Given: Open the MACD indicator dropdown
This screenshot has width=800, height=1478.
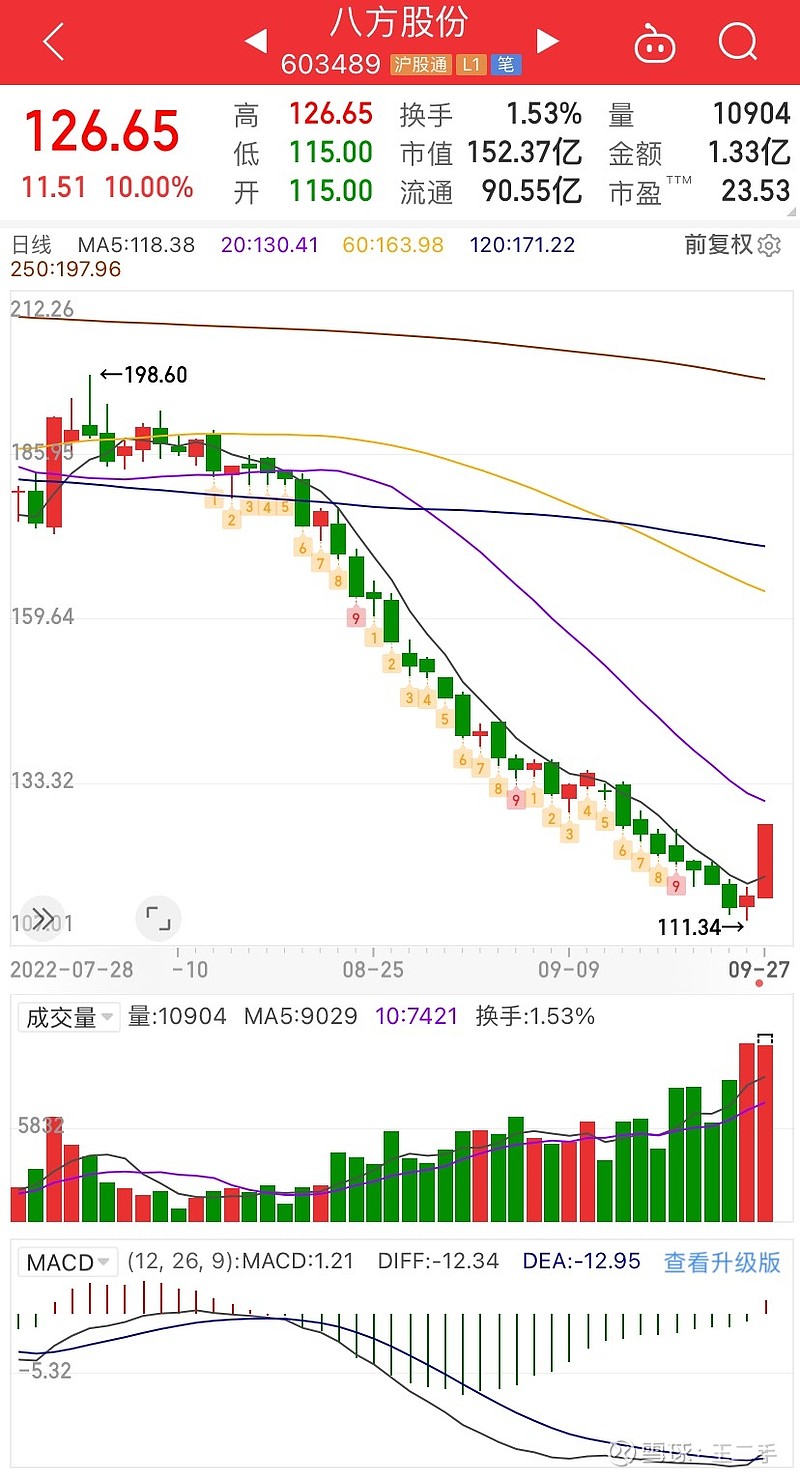Looking at the screenshot, I should (67, 1261).
